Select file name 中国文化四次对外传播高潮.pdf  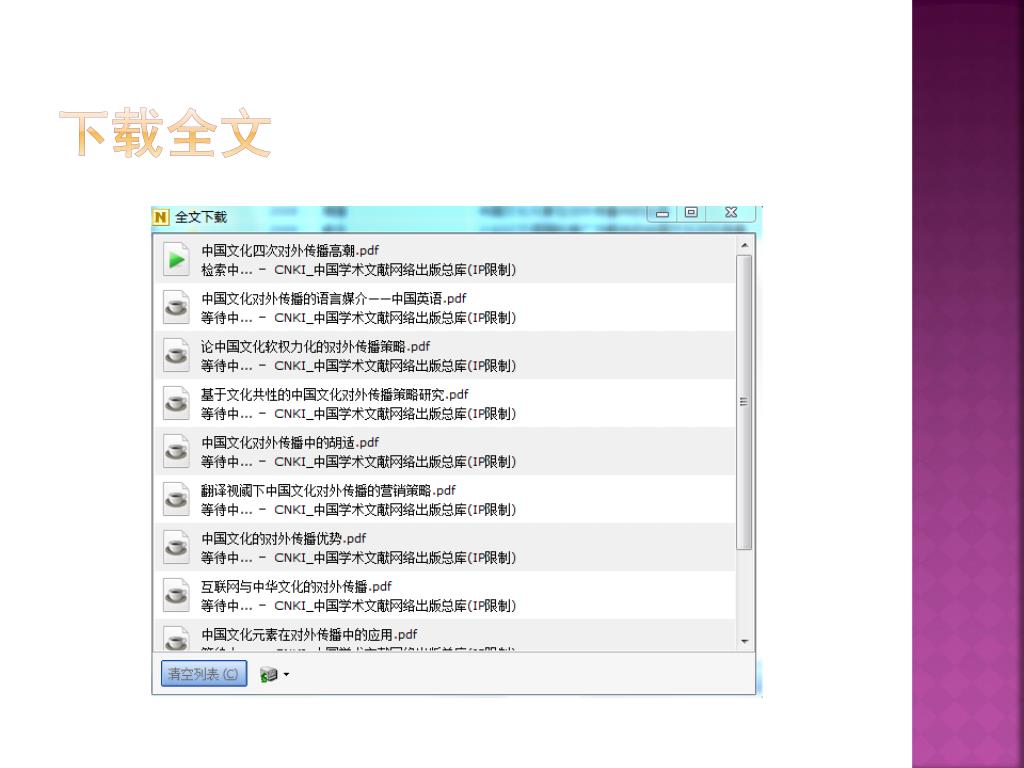click(290, 251)
